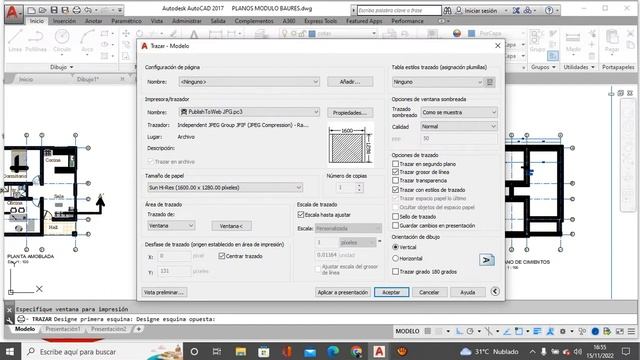
Task: Enable Trazar girado 180 grados
Action: (395, 271)
